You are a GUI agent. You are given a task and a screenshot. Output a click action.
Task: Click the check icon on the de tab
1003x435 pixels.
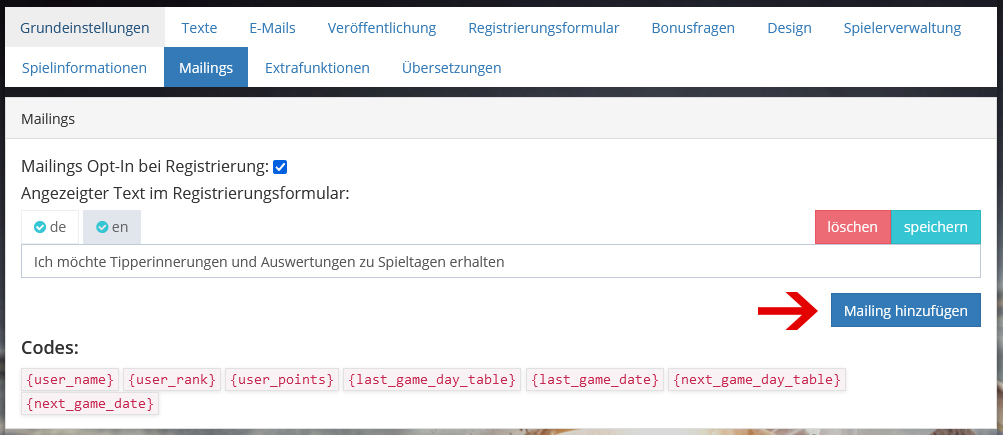pyautogui.click(x=40, y=227)
